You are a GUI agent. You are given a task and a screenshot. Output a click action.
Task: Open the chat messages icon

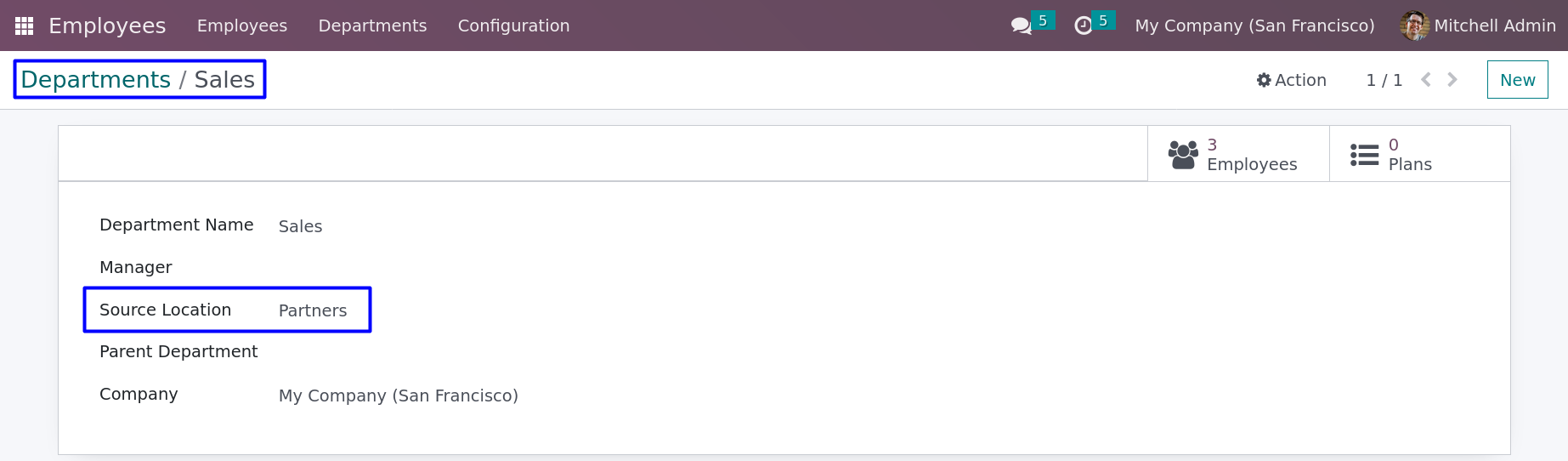tap(1021, 26)
